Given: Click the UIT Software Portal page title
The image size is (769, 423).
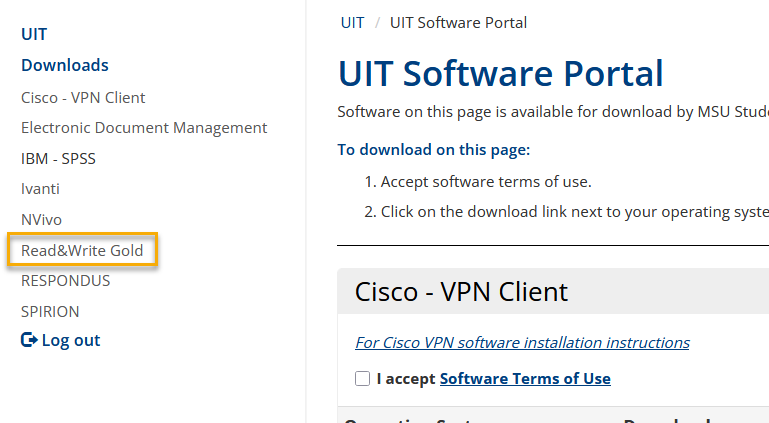Looking at the screenshot, I should [500, 74].
